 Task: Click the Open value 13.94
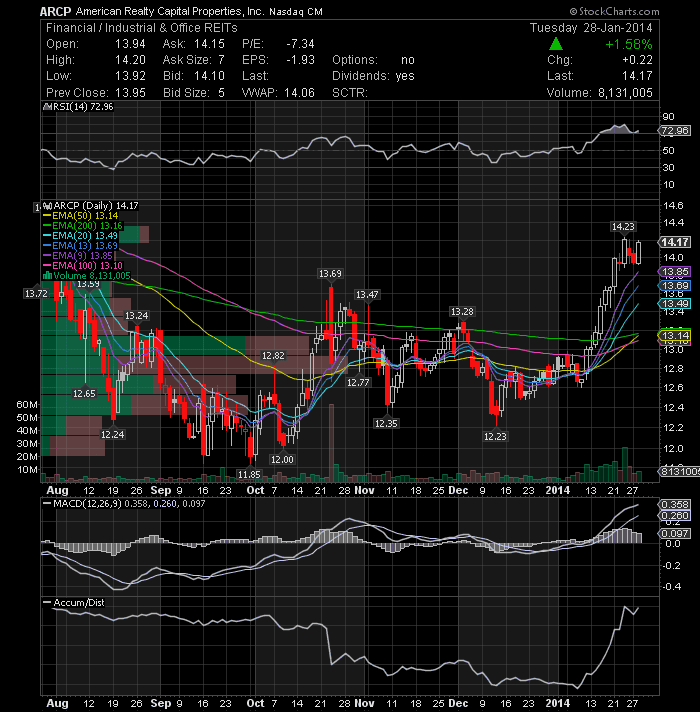click(130, 44)
